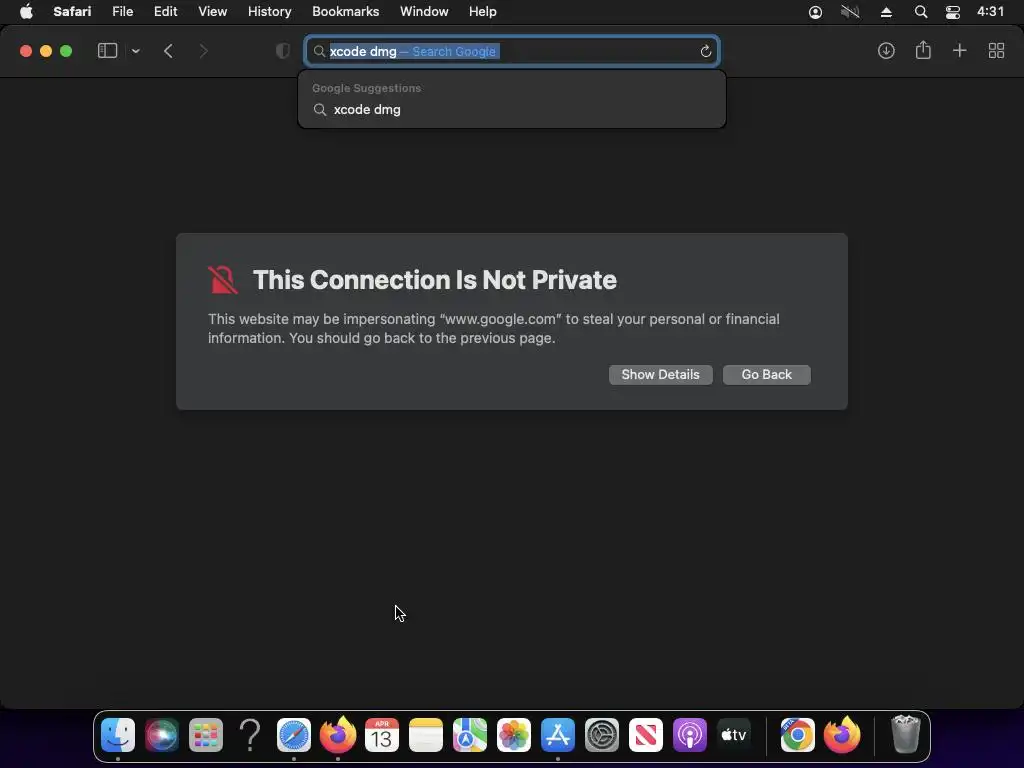The image size is (1024, 768).
Task: Show the tab overview grid
Action: point(996,51)
